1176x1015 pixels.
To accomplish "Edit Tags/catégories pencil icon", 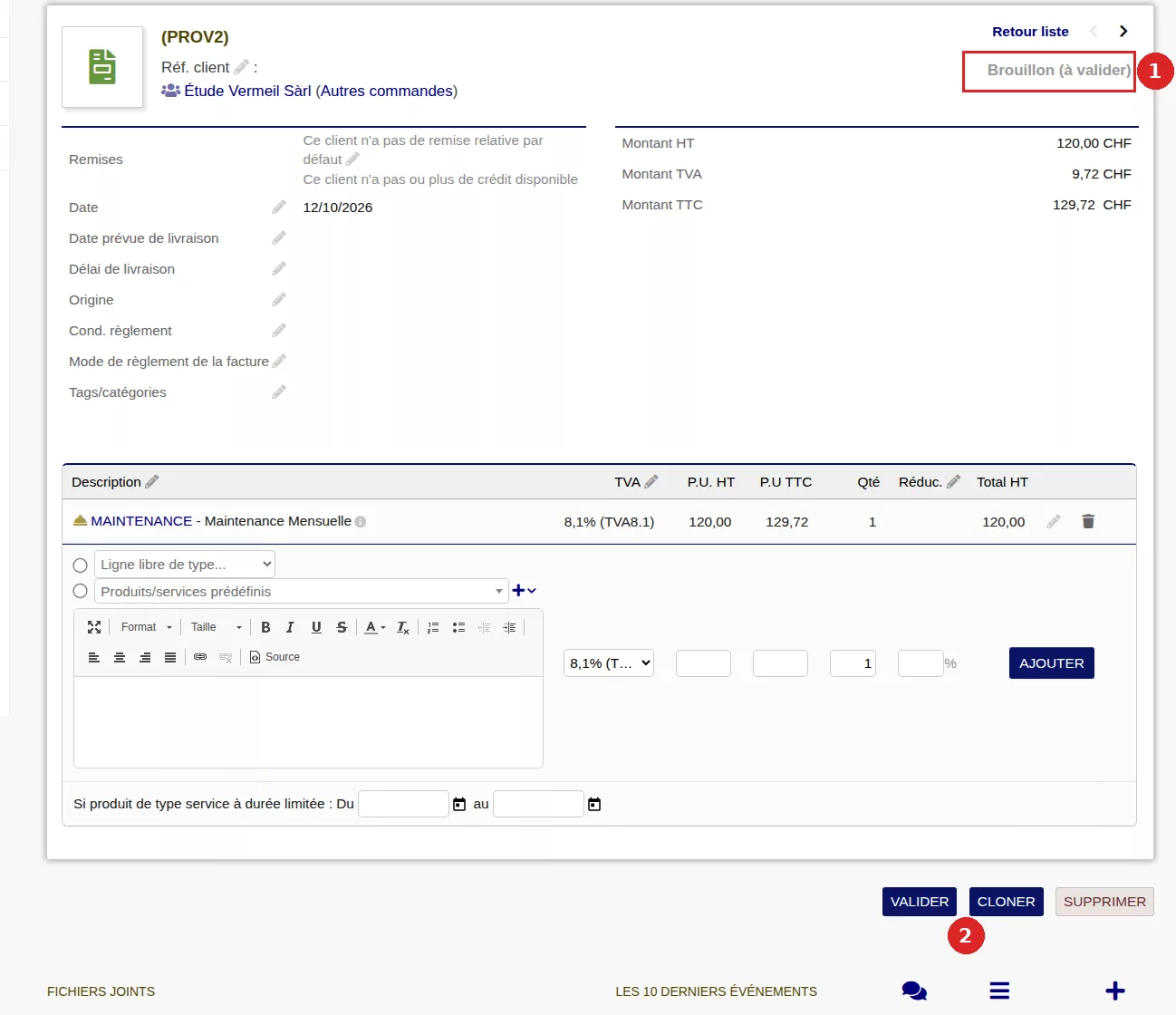I will coord(279,392).
